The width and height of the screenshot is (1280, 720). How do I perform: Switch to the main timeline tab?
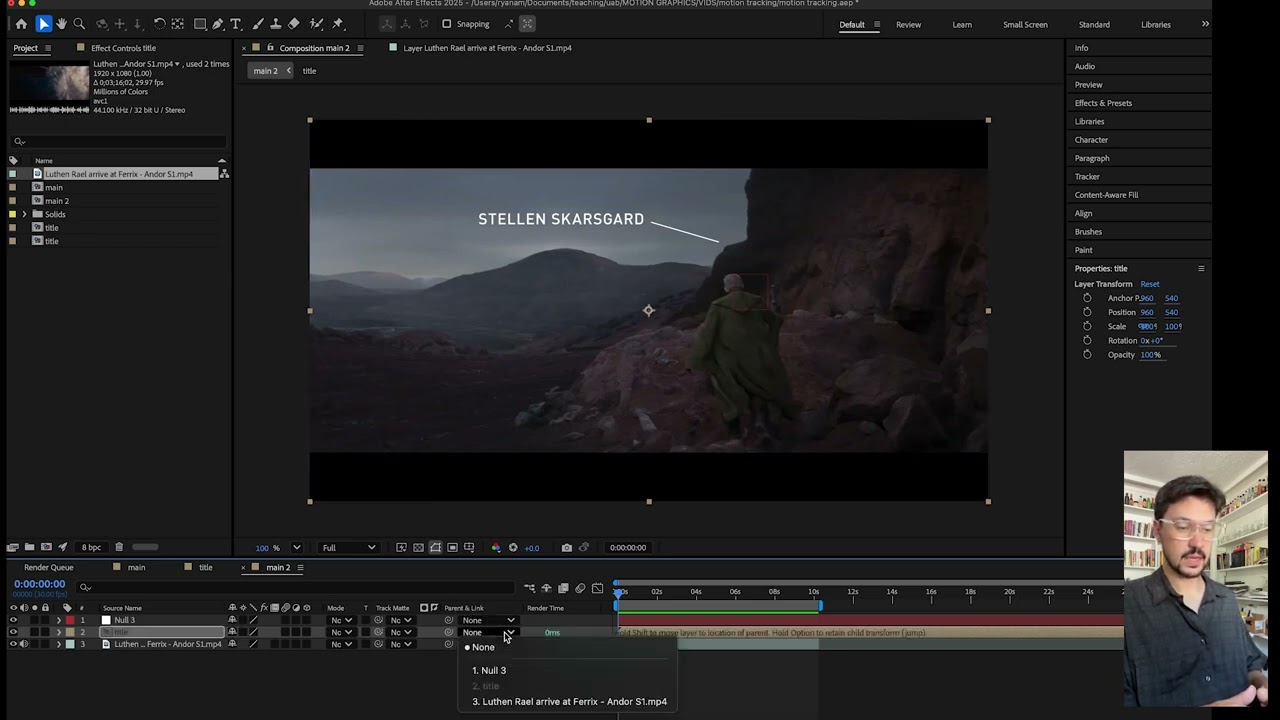click(x=136, y=567)
